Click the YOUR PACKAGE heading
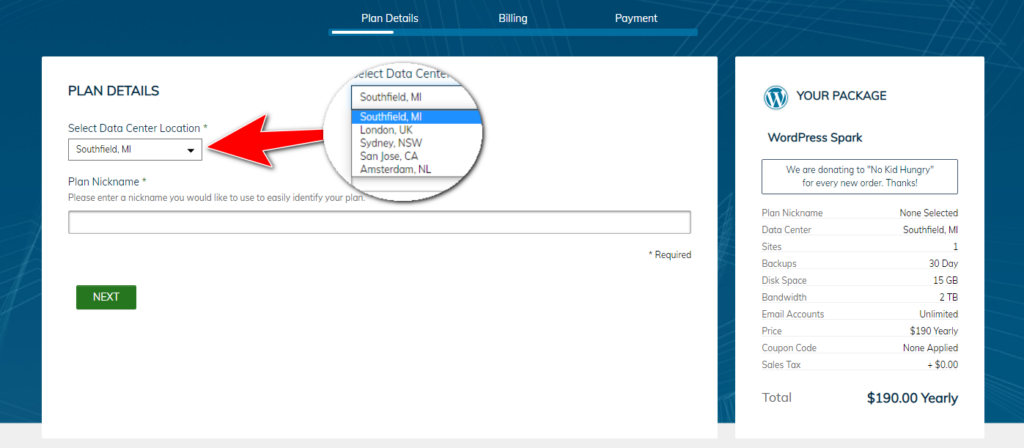1024x448 pixels. coord(841,96)
